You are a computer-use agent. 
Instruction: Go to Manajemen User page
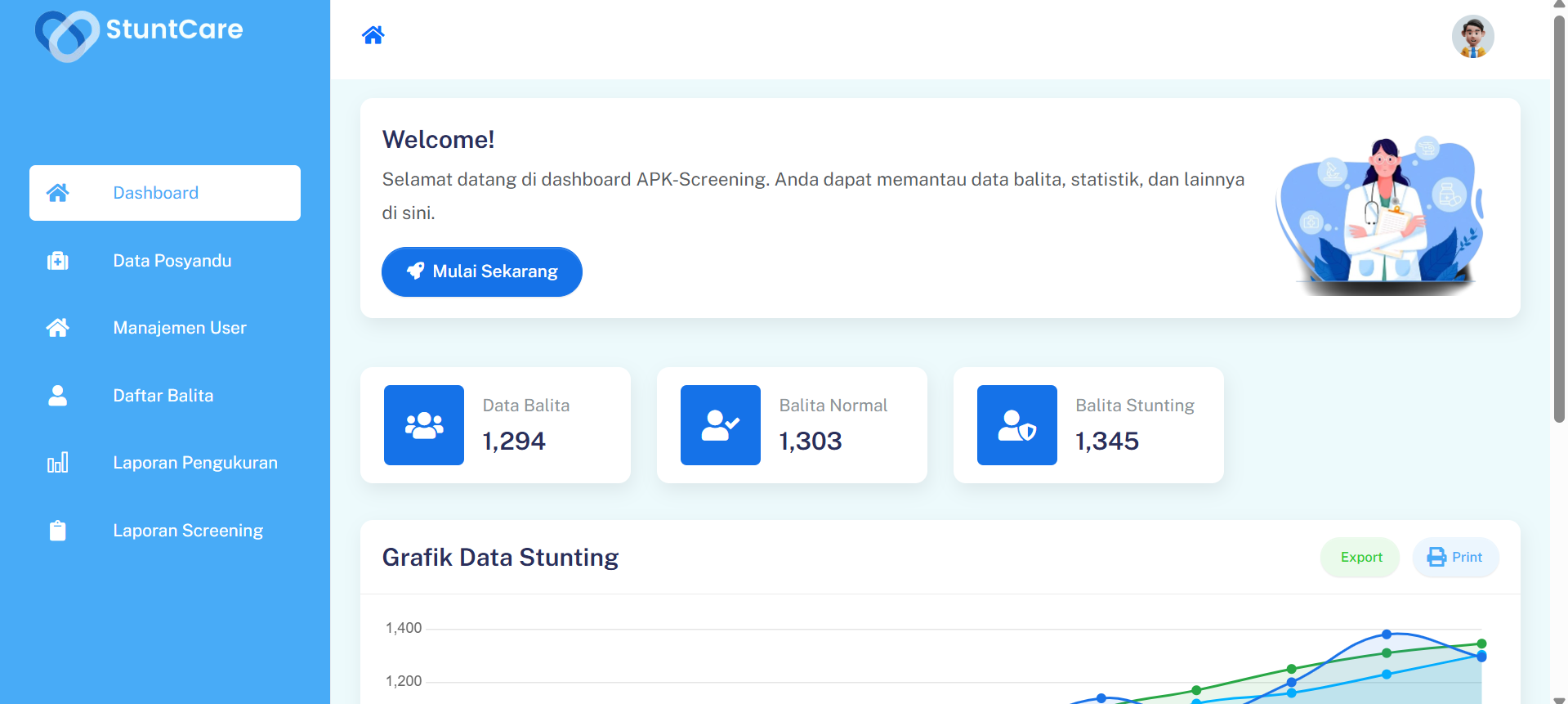tap(179, 328)
